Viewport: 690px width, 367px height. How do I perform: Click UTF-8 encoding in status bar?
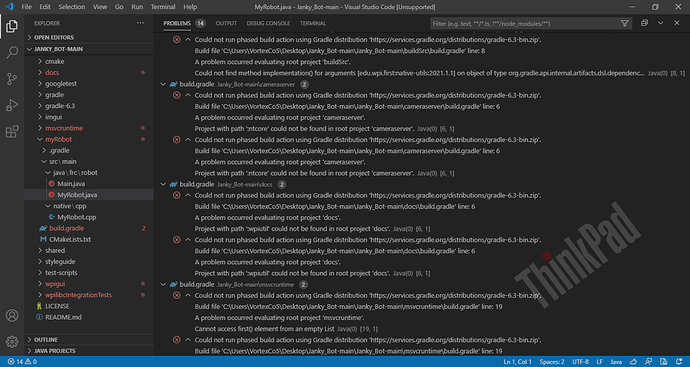[x=580, y=362]
